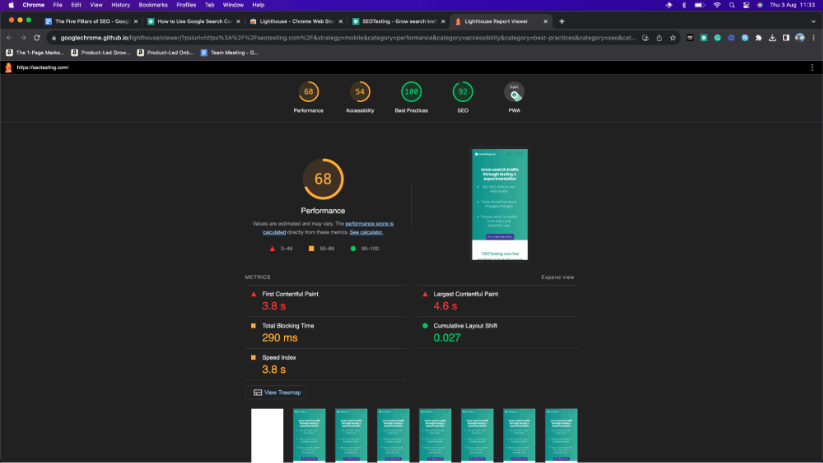The width and height of the screenshot is (823, 463).
Task: Click the address bar URL field
Action: coord(346,38)
